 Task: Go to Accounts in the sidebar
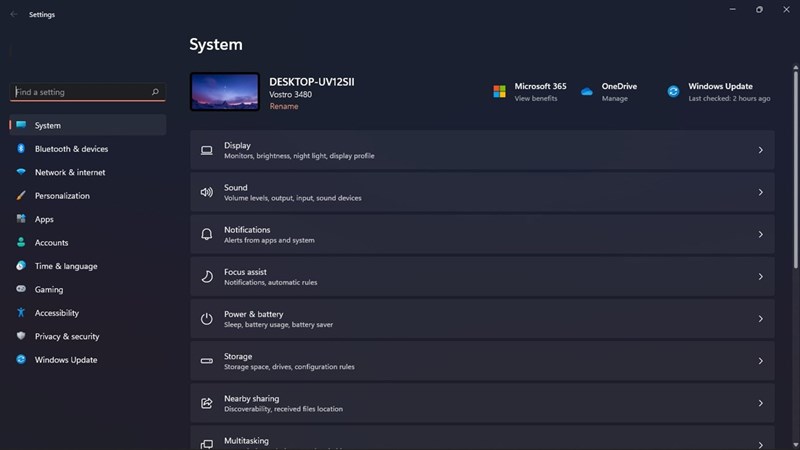click(51, 242)
